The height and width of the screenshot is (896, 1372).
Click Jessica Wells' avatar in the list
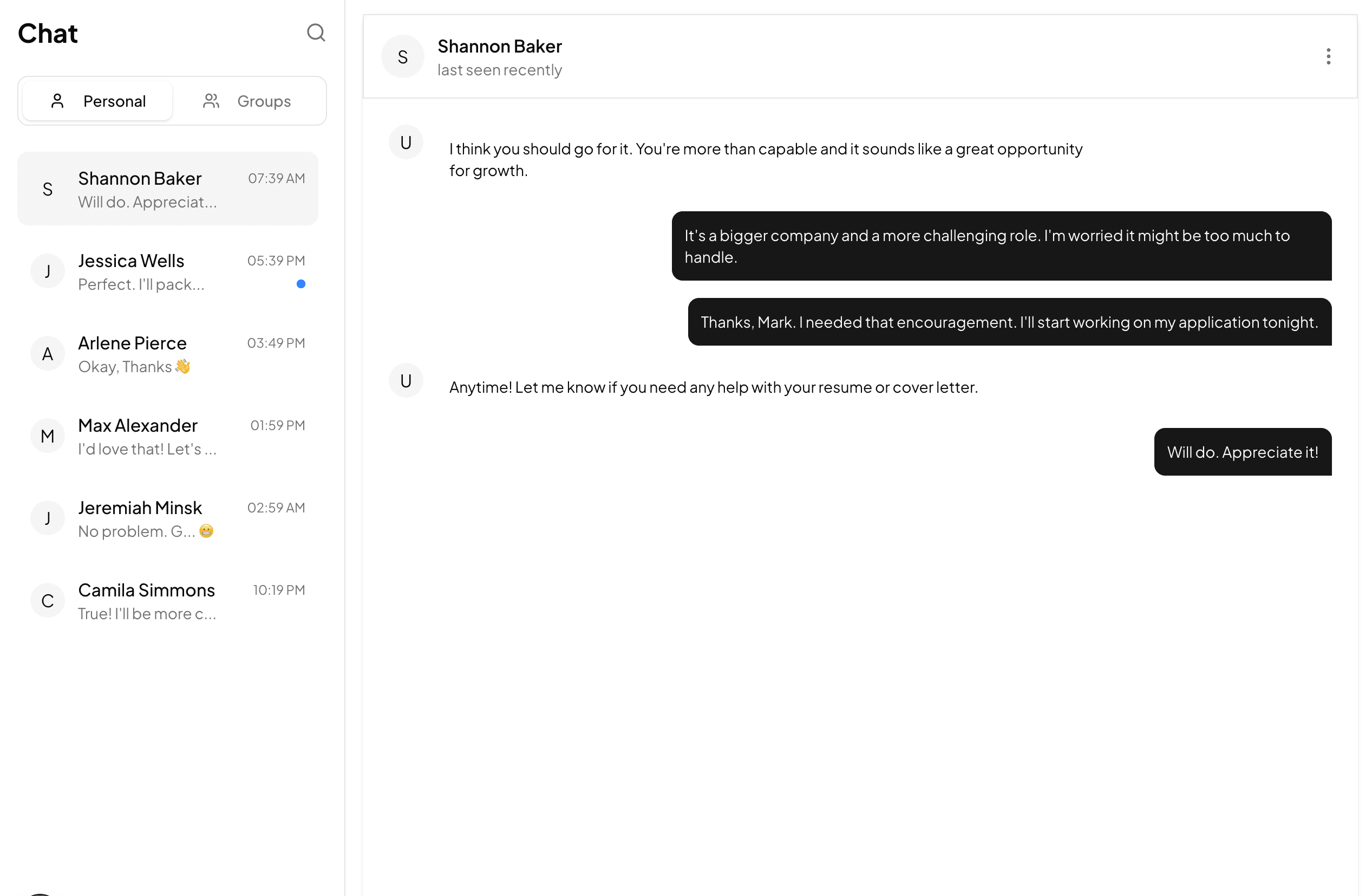click(47, 271)
